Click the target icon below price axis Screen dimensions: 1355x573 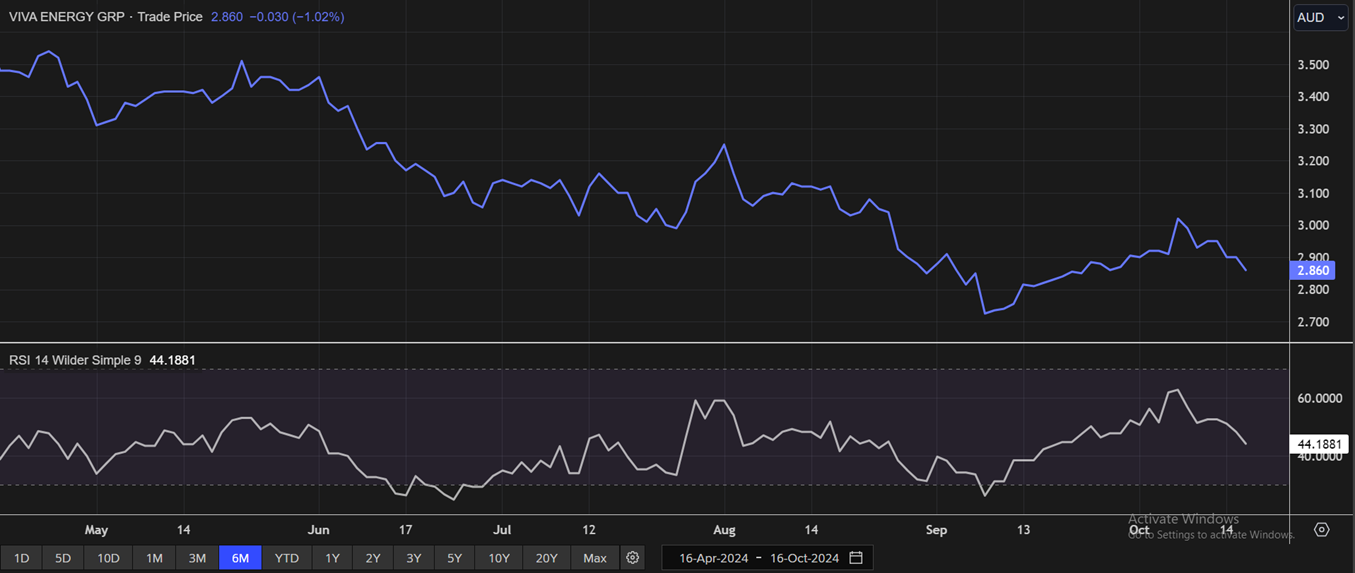tap(1322, 530)
